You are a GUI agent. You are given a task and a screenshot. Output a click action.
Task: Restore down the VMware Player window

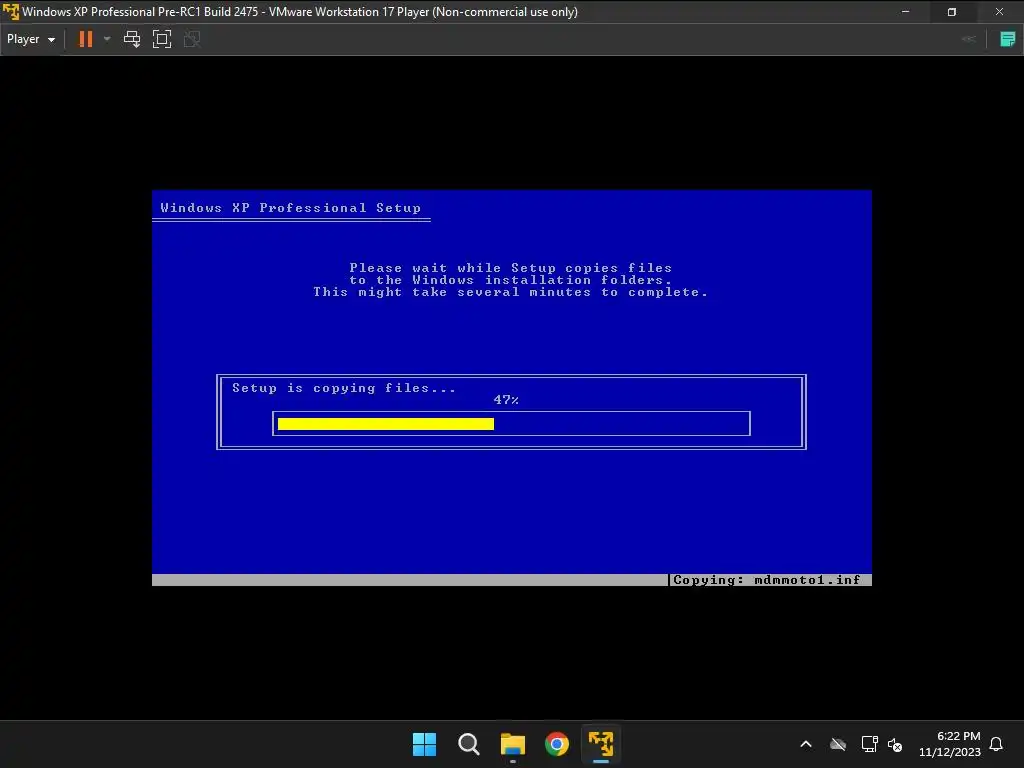(x=952, y=12)
